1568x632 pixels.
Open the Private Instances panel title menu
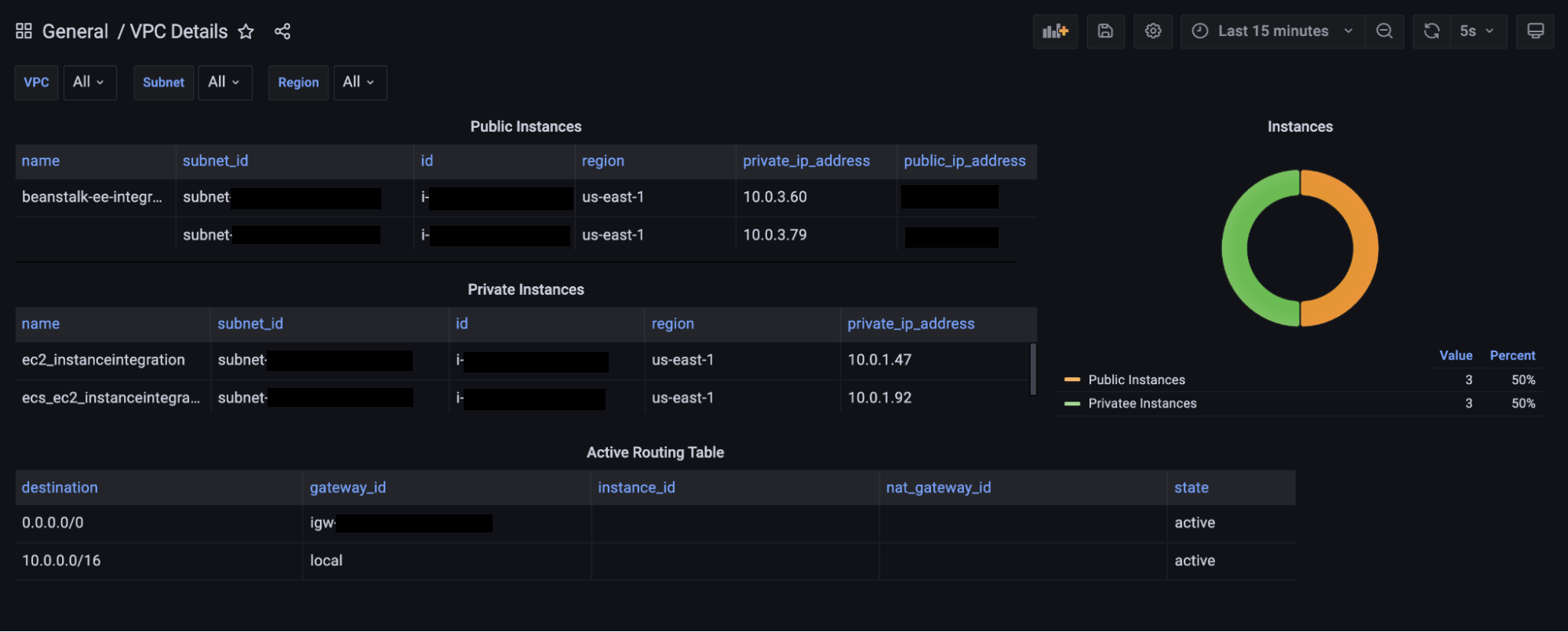click(x=526, y=289)
